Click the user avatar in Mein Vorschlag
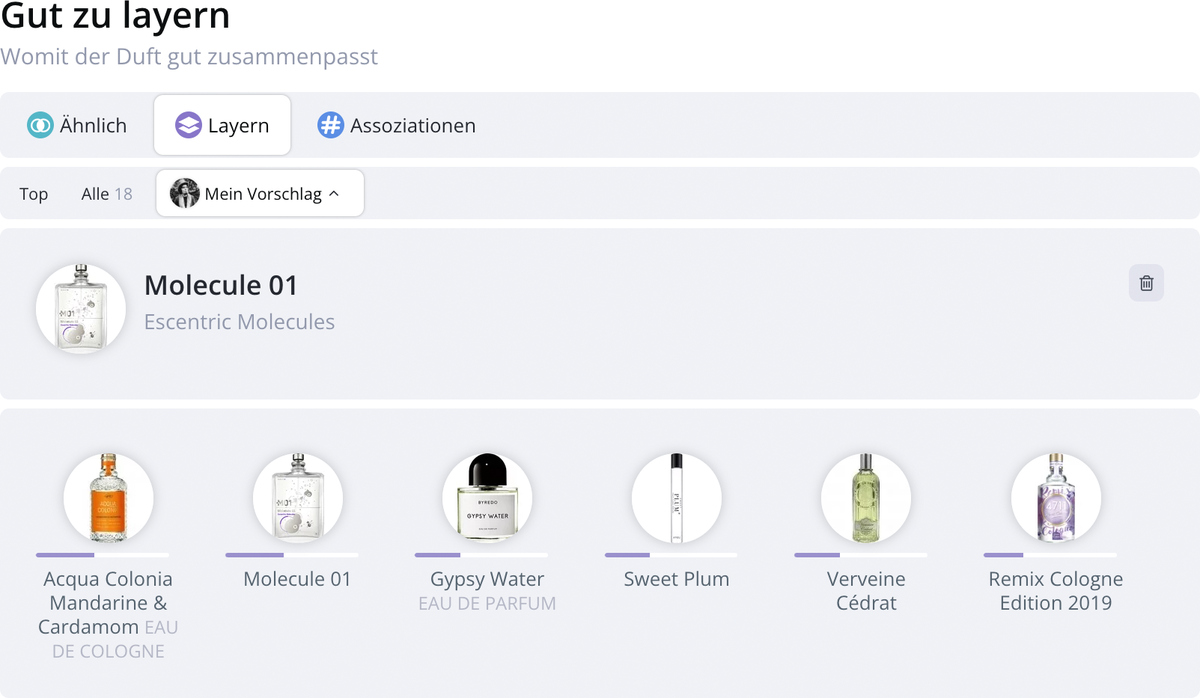This screenshot has width=1200, height=698. click(x=184, y=193)
